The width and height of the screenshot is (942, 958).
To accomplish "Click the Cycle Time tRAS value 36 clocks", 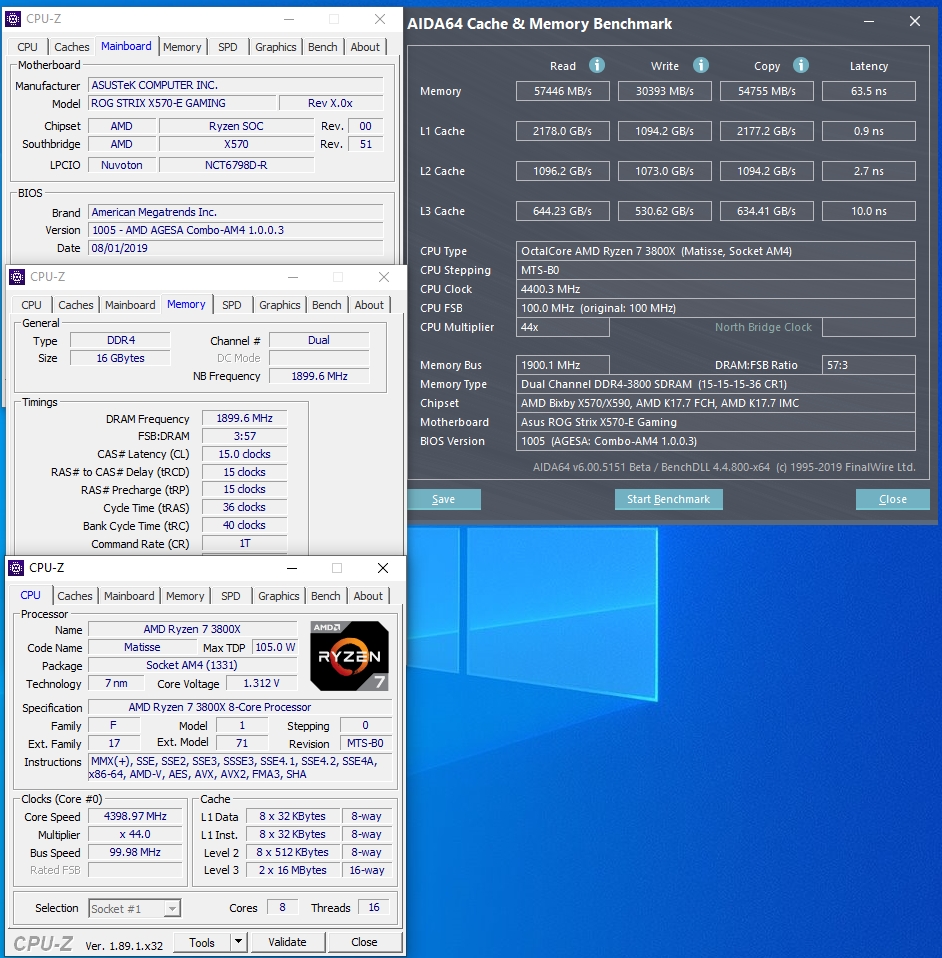I will pyautogui.click(x=244, y=507).
